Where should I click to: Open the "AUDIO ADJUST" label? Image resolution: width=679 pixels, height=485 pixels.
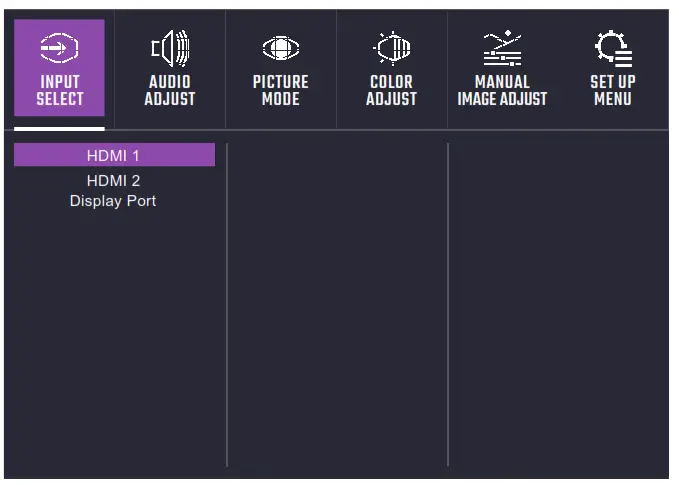pyautogui.click(x=169, y=91)
